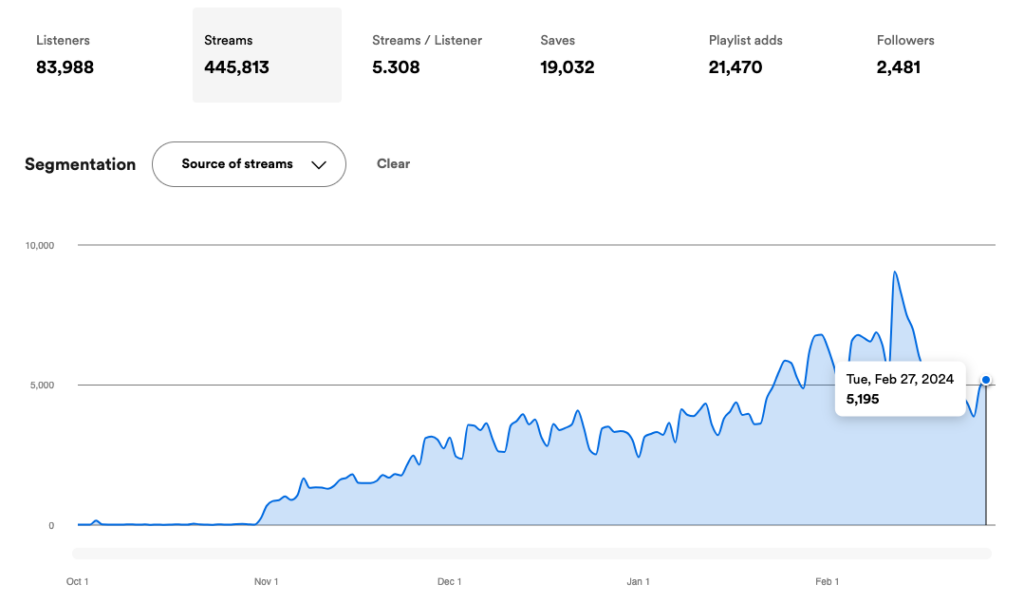
Task: Click the horizontal scrollbar below the chart
Action: point(531,553)
